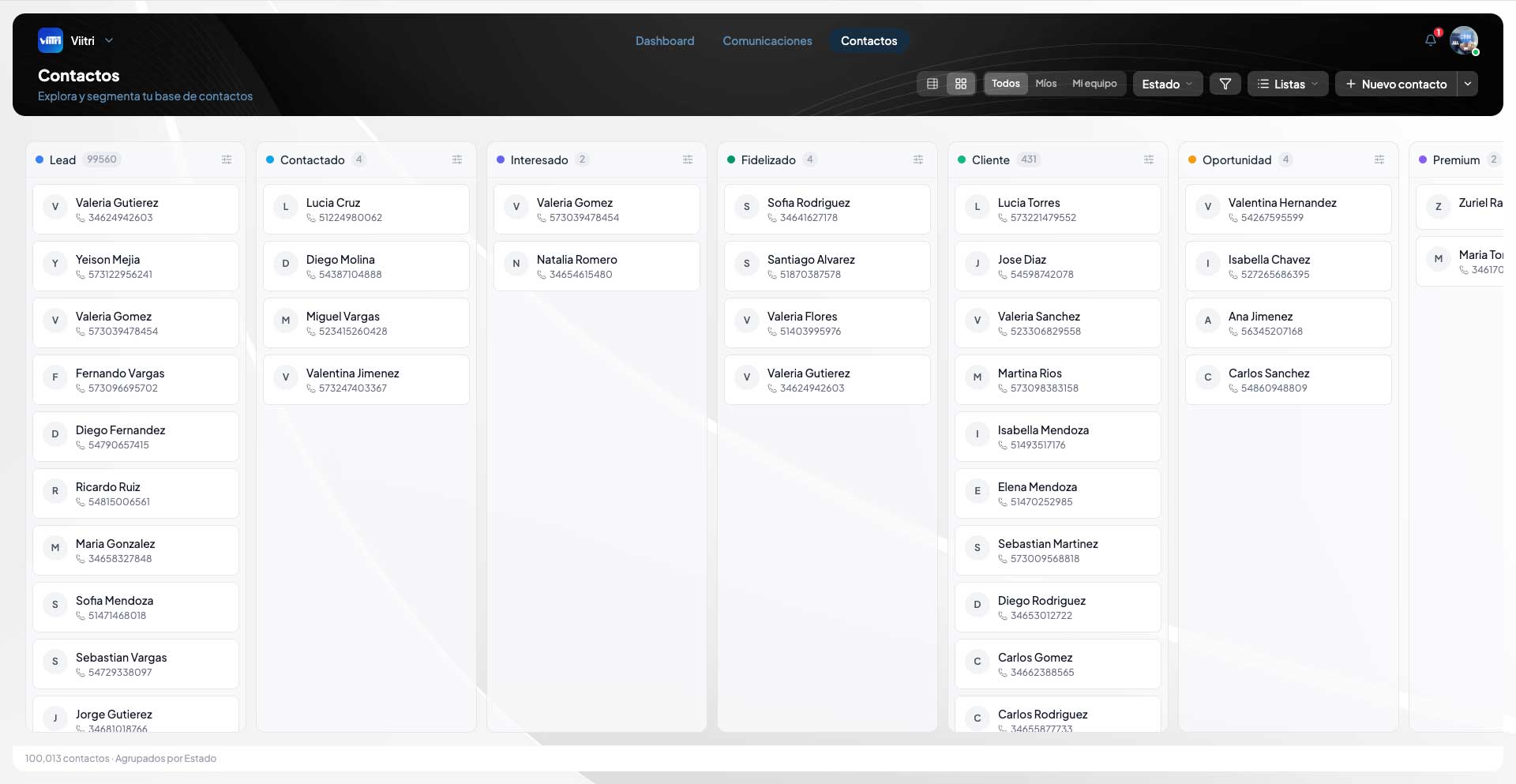Go to the Dashboard tab
This screenshot has width=1516, height=784.
click(x=665, y=41)
